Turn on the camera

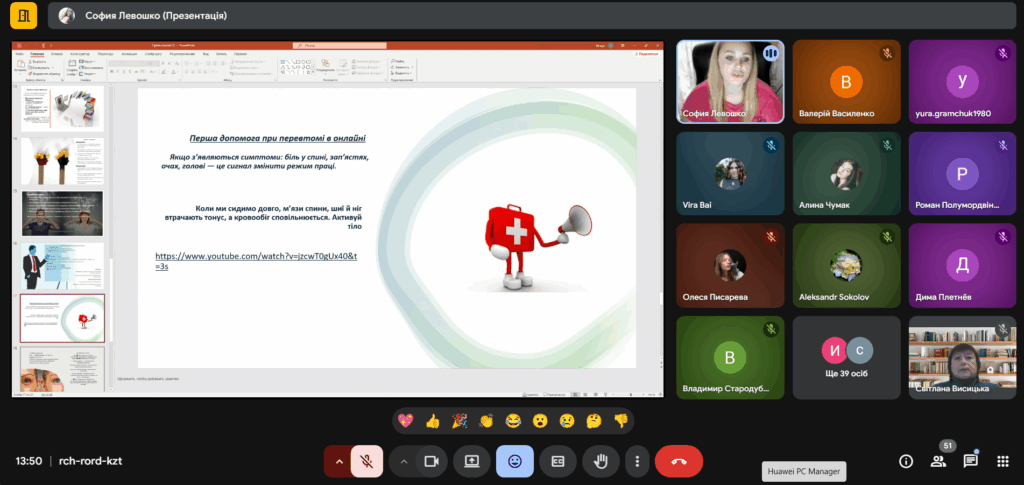click(432, 461)
